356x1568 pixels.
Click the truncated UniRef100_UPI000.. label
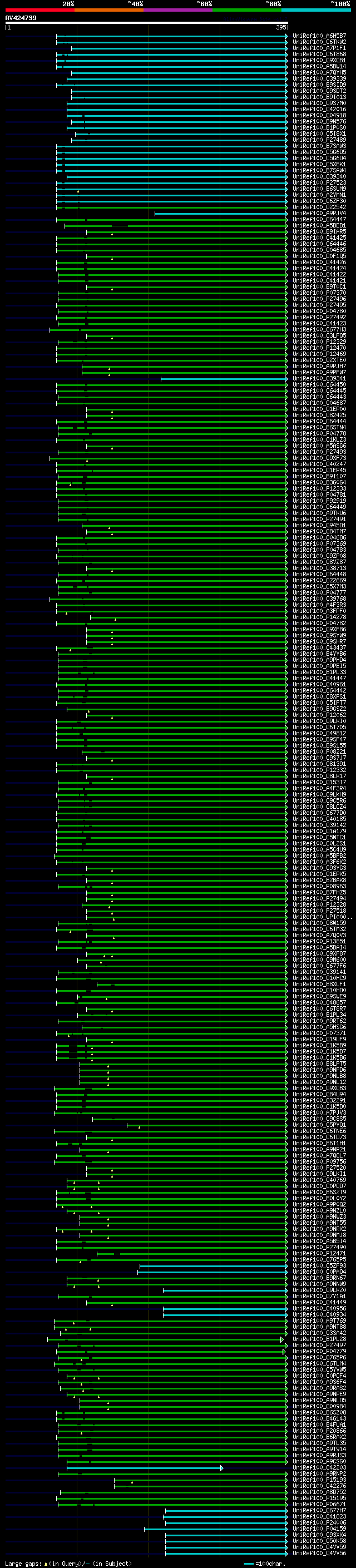(322, 917)
